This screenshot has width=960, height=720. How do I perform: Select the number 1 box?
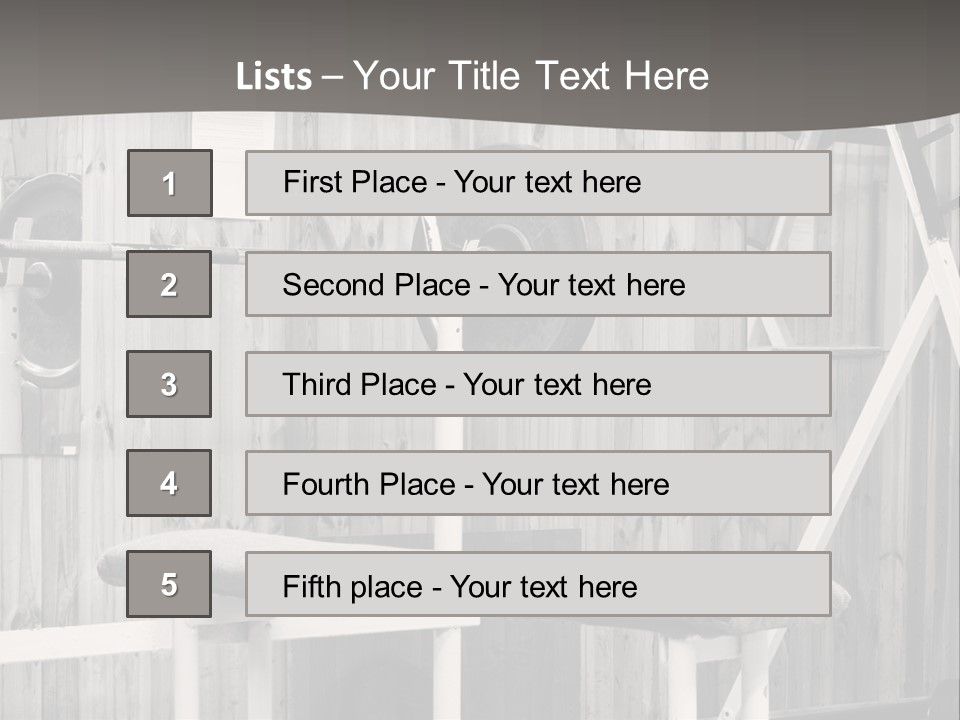click(169, 183)
